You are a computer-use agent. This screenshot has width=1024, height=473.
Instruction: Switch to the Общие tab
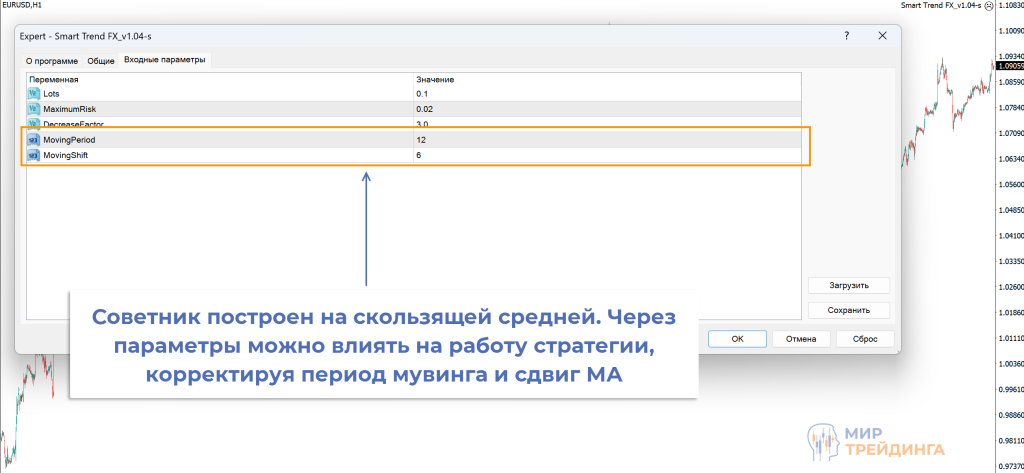101,61
